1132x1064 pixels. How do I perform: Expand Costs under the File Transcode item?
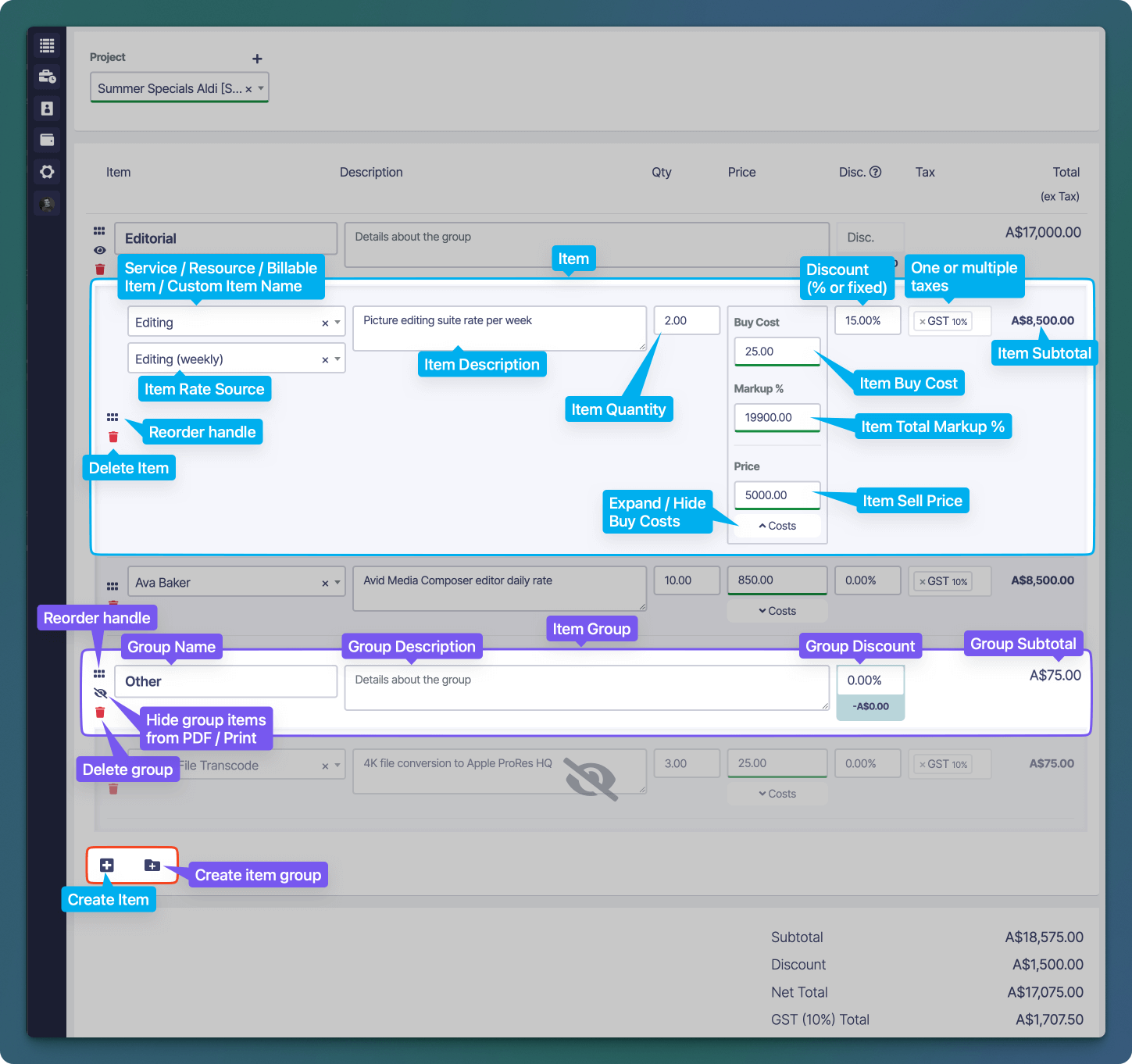[777, 794]
